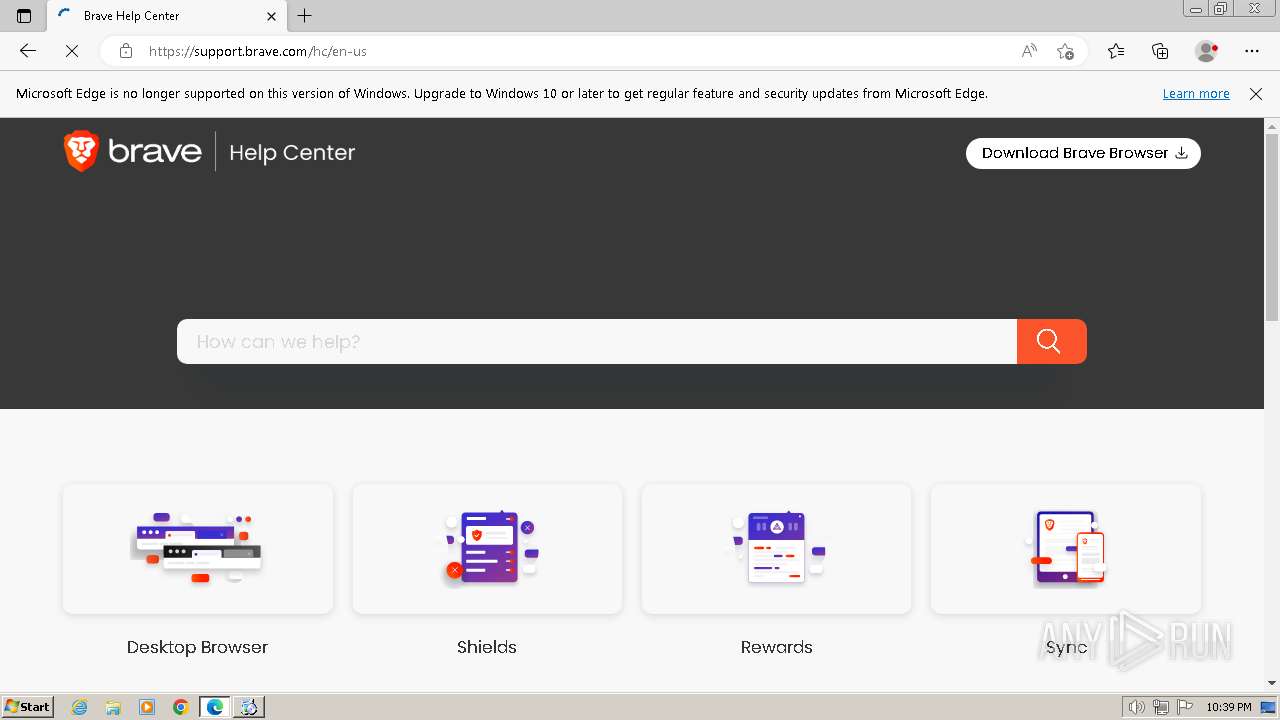The width and height of the screenshot is (1280, 720).
Task: Click the scrollbar down arrow
Action: (1272, 683)
